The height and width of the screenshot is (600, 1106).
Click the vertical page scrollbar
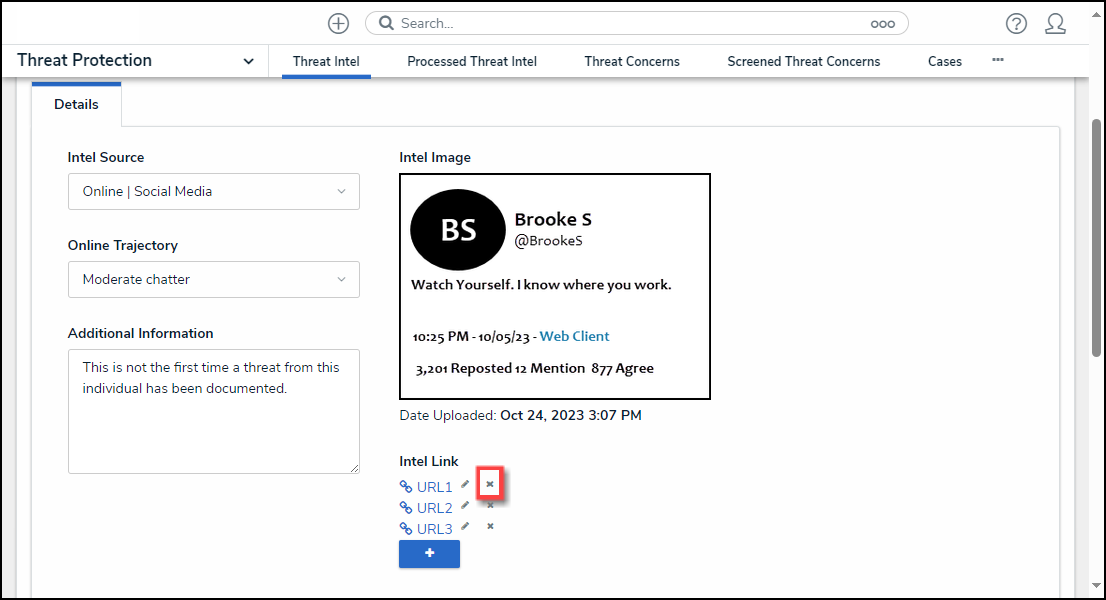1096,238
